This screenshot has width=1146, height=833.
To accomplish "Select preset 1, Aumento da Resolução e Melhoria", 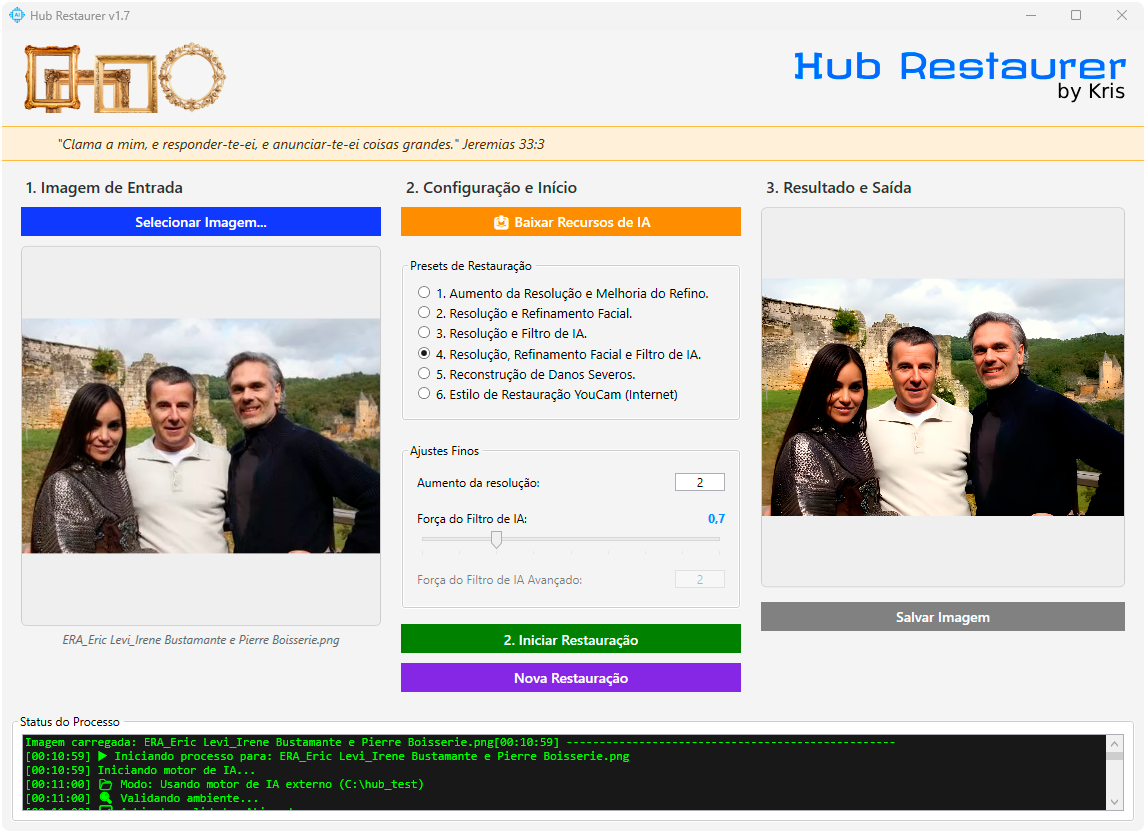I will (x=423, y=291).
